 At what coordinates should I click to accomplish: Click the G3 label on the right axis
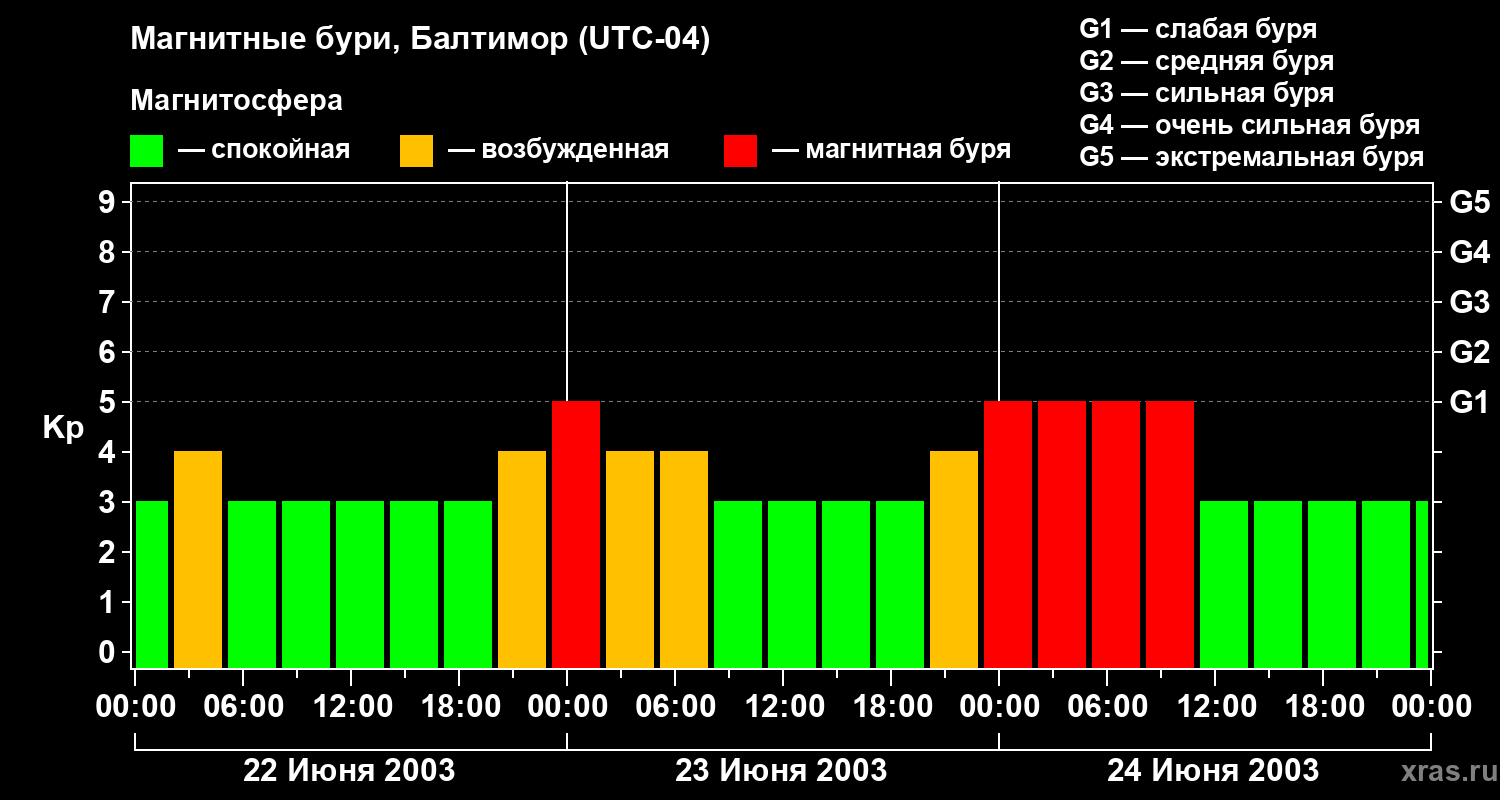point(1469,302)
